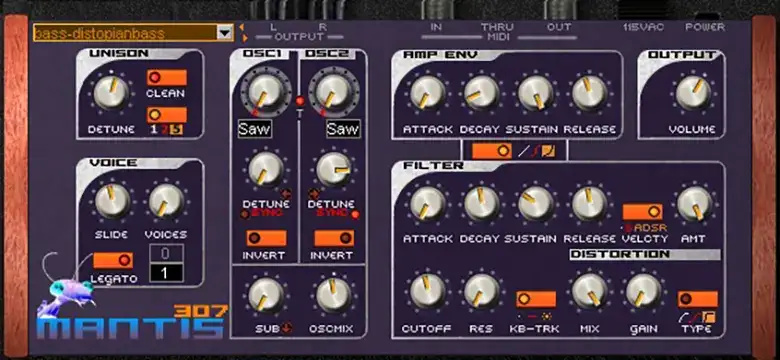Toggle OSC1 Sync LED
This screenshot has width=780, height=360.
tap(244, 214)
